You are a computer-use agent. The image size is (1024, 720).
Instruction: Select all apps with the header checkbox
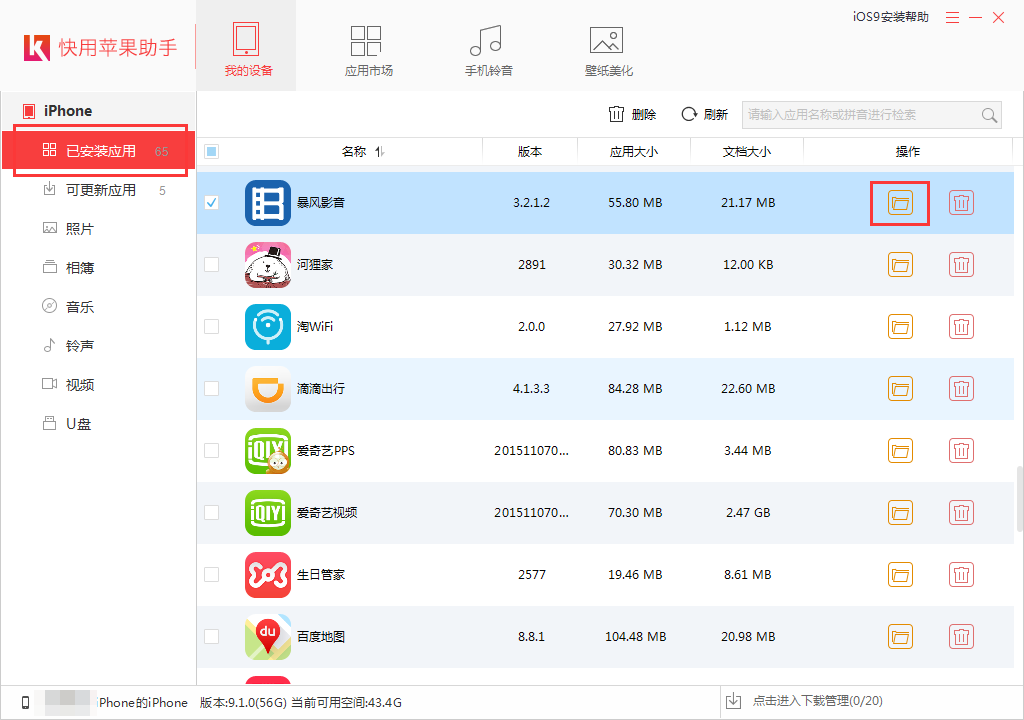click(211, 150)
